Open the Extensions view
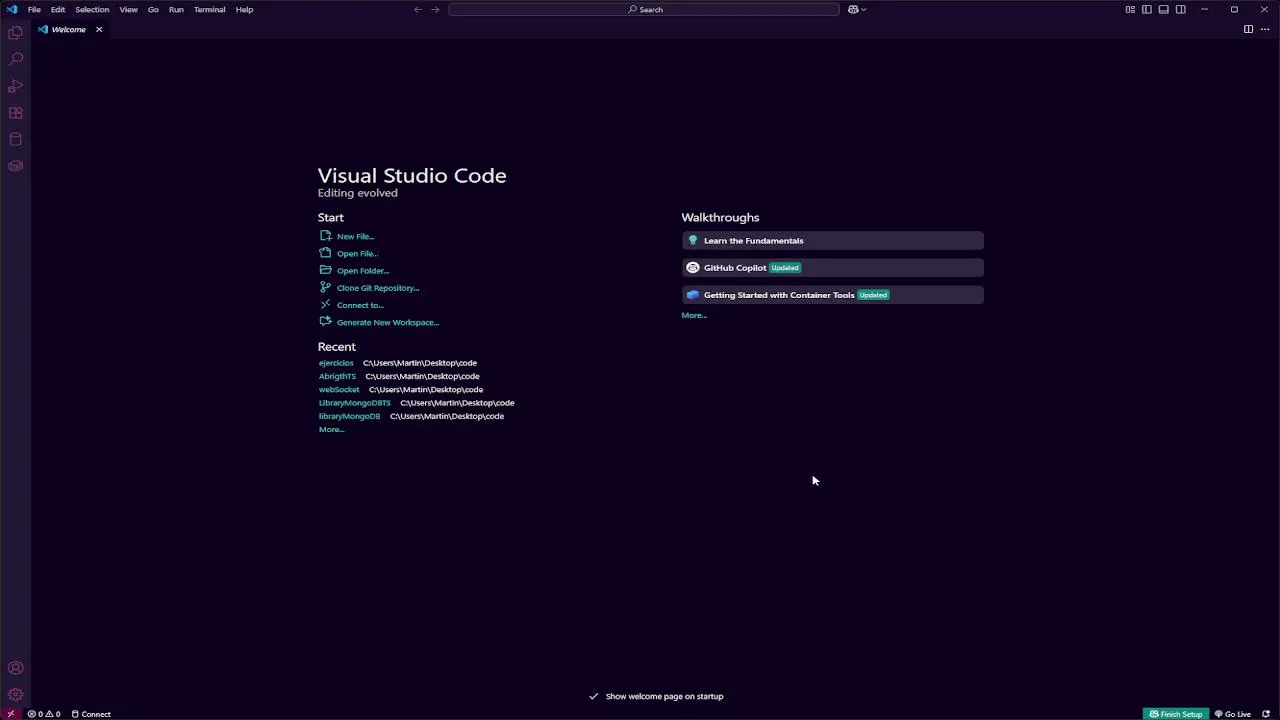The height and width of the screenshot is (720, 1280). [15, 113]
